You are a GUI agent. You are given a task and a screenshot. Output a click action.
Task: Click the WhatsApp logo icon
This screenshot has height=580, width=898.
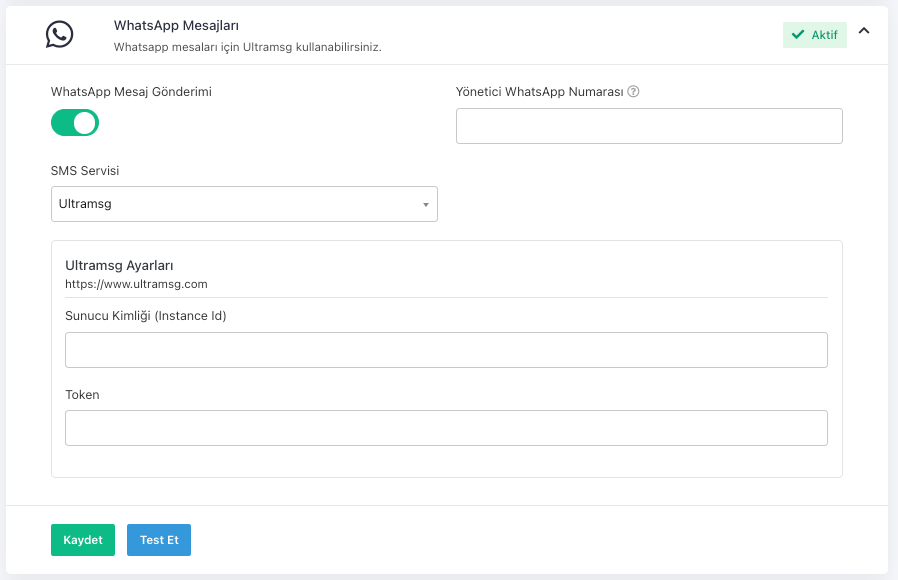coord(60,35)
